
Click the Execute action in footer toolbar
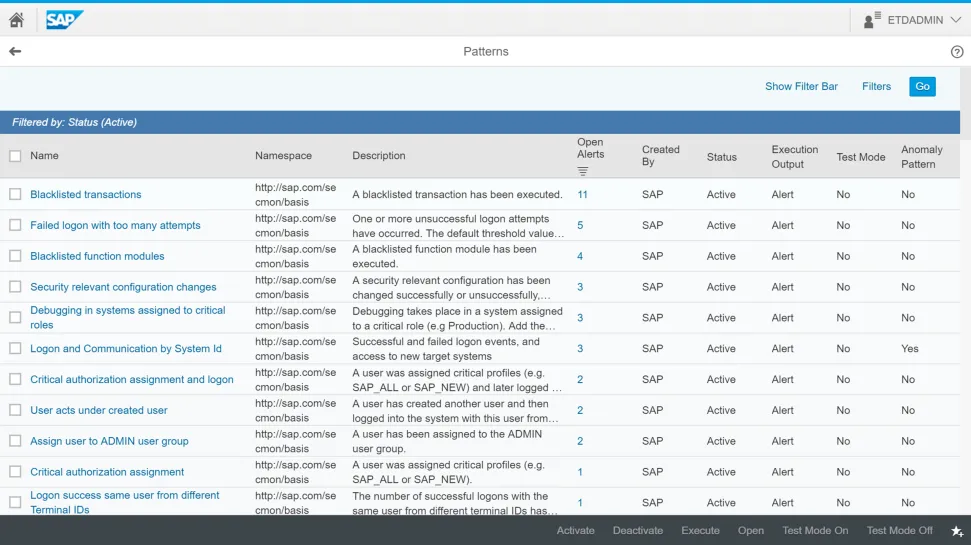point(700,531)
